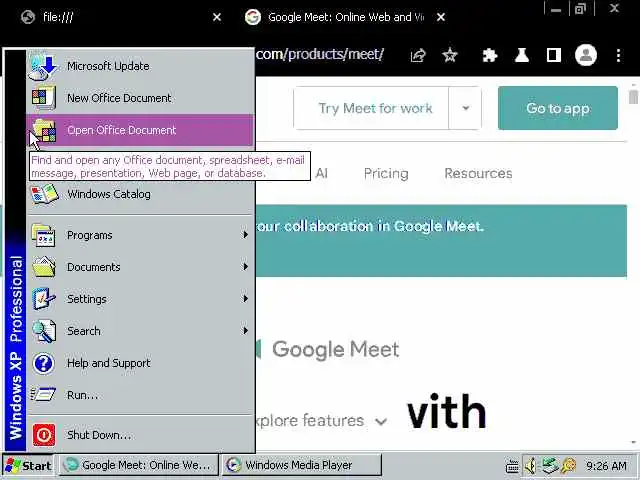Open the Resources link

tap(478, 173)
